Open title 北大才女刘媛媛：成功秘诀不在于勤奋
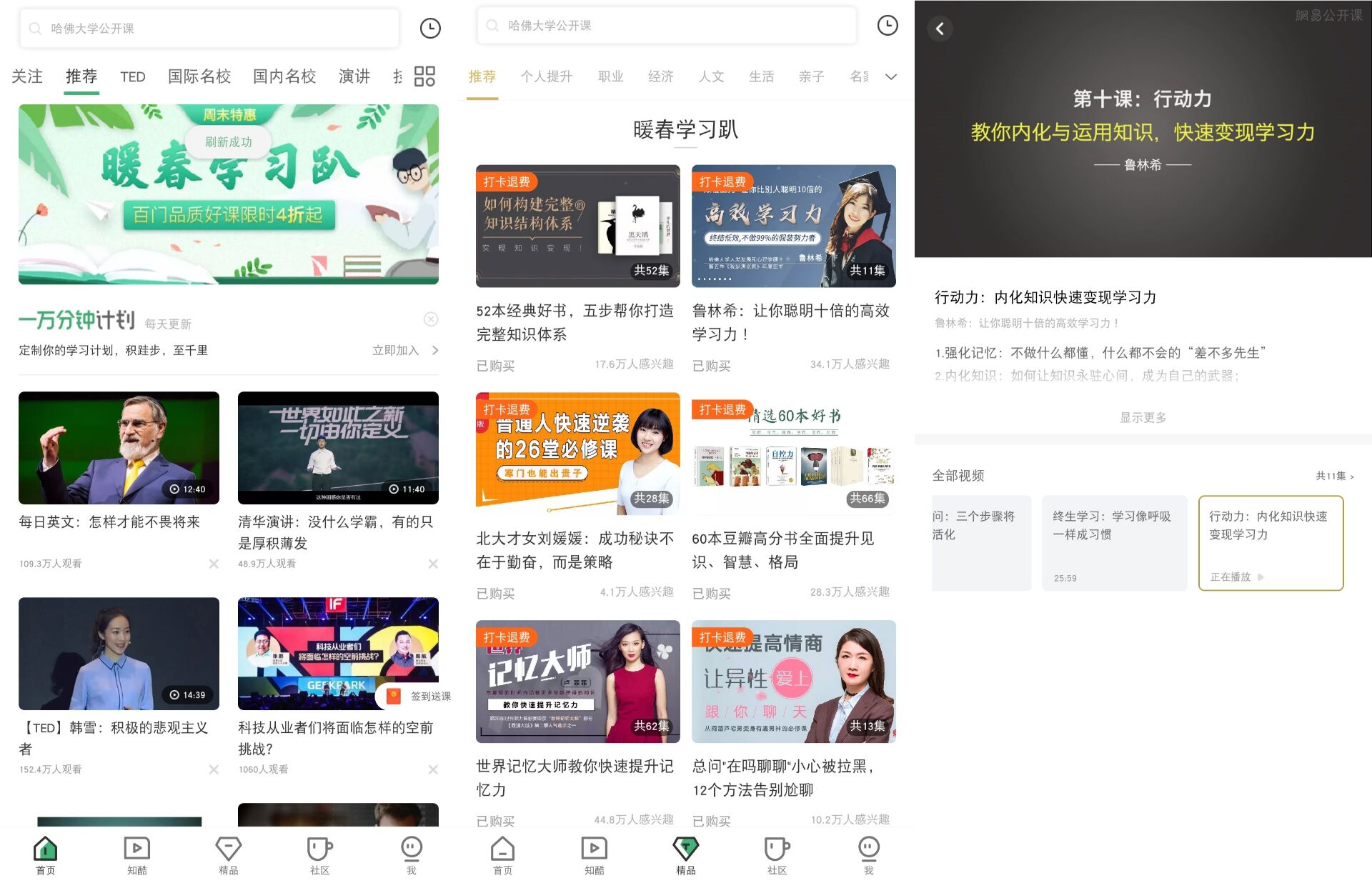 coord(575,550)
